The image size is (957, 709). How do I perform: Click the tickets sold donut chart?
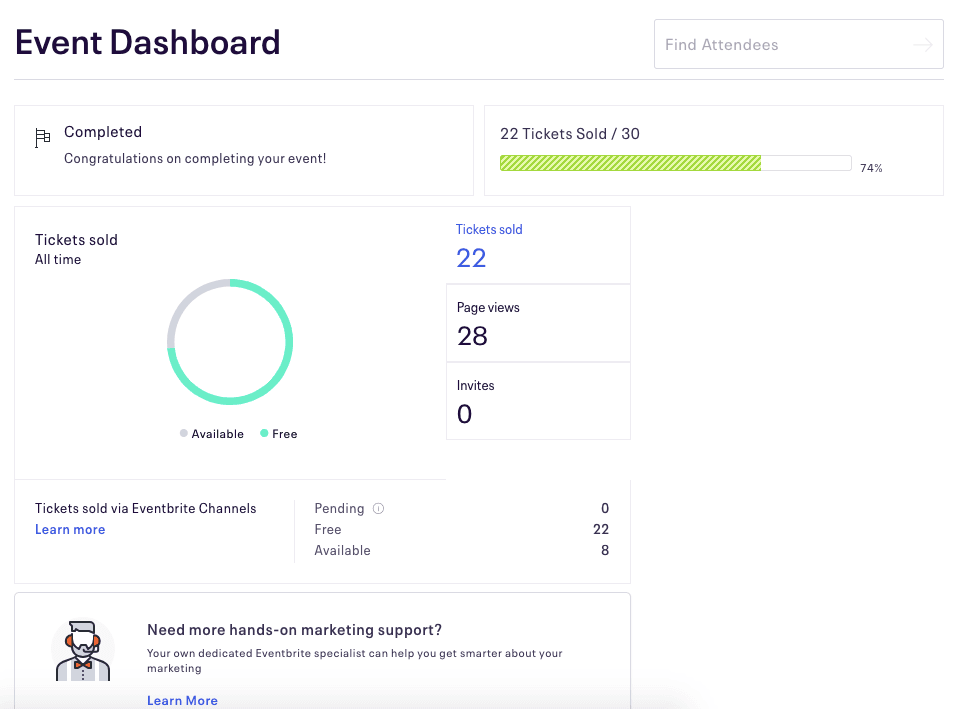tap(230, 342)
